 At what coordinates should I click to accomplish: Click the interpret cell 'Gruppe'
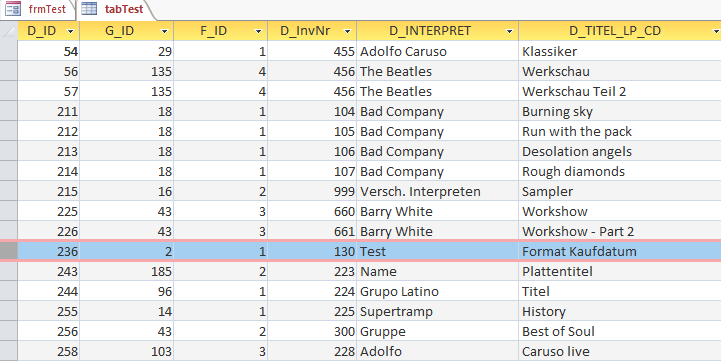[x=437, y=331]
